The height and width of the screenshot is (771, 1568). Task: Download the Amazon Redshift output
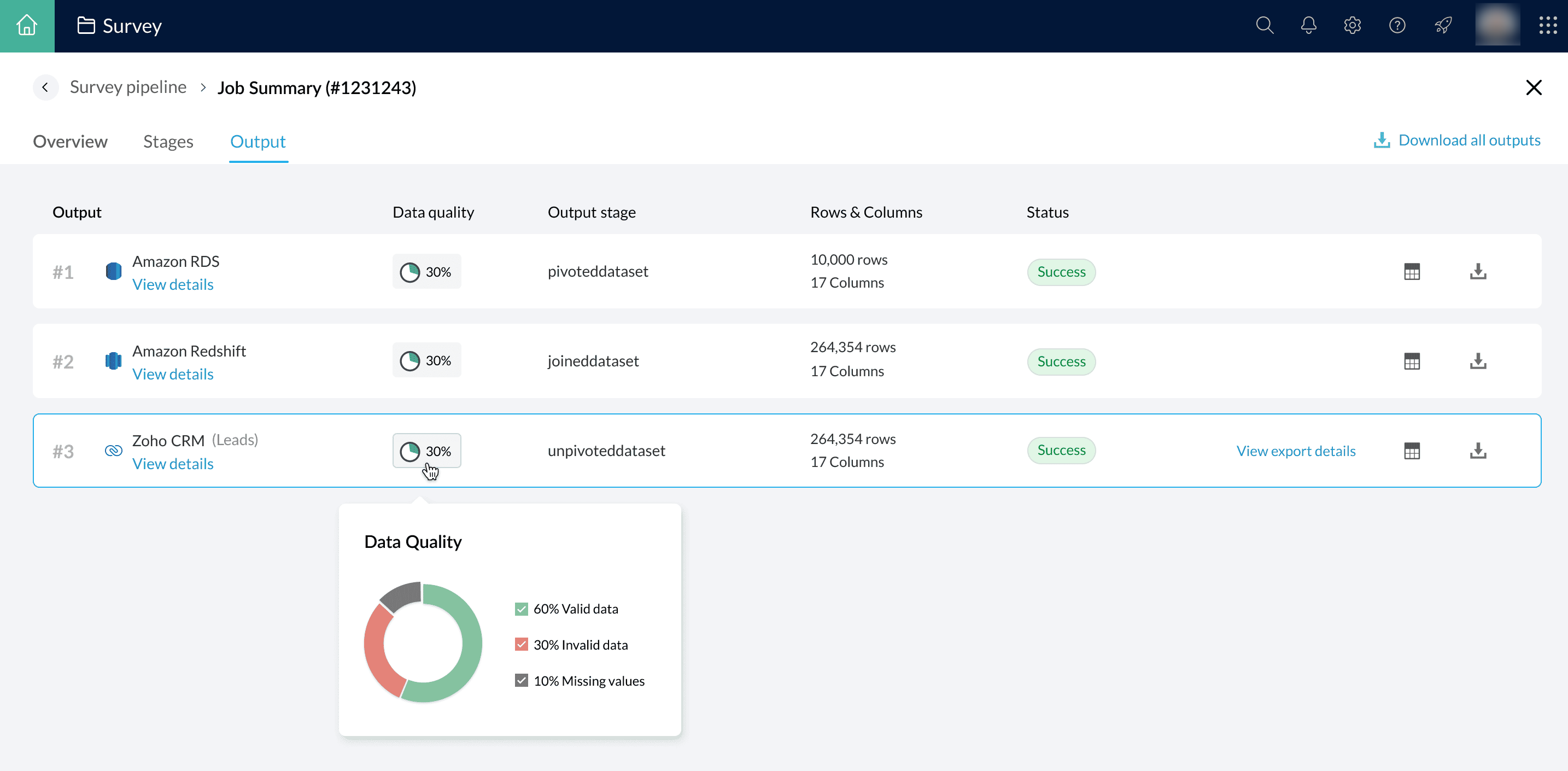point(1477,361)
